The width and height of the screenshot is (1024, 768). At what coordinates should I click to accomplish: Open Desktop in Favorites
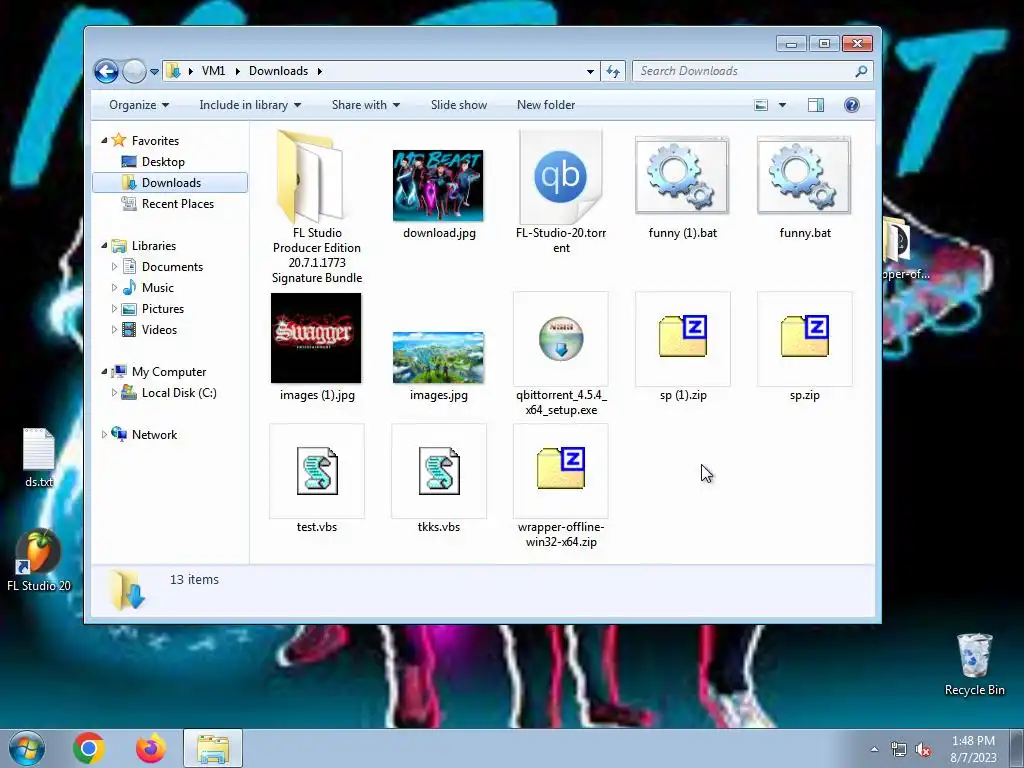coord(163,162)
